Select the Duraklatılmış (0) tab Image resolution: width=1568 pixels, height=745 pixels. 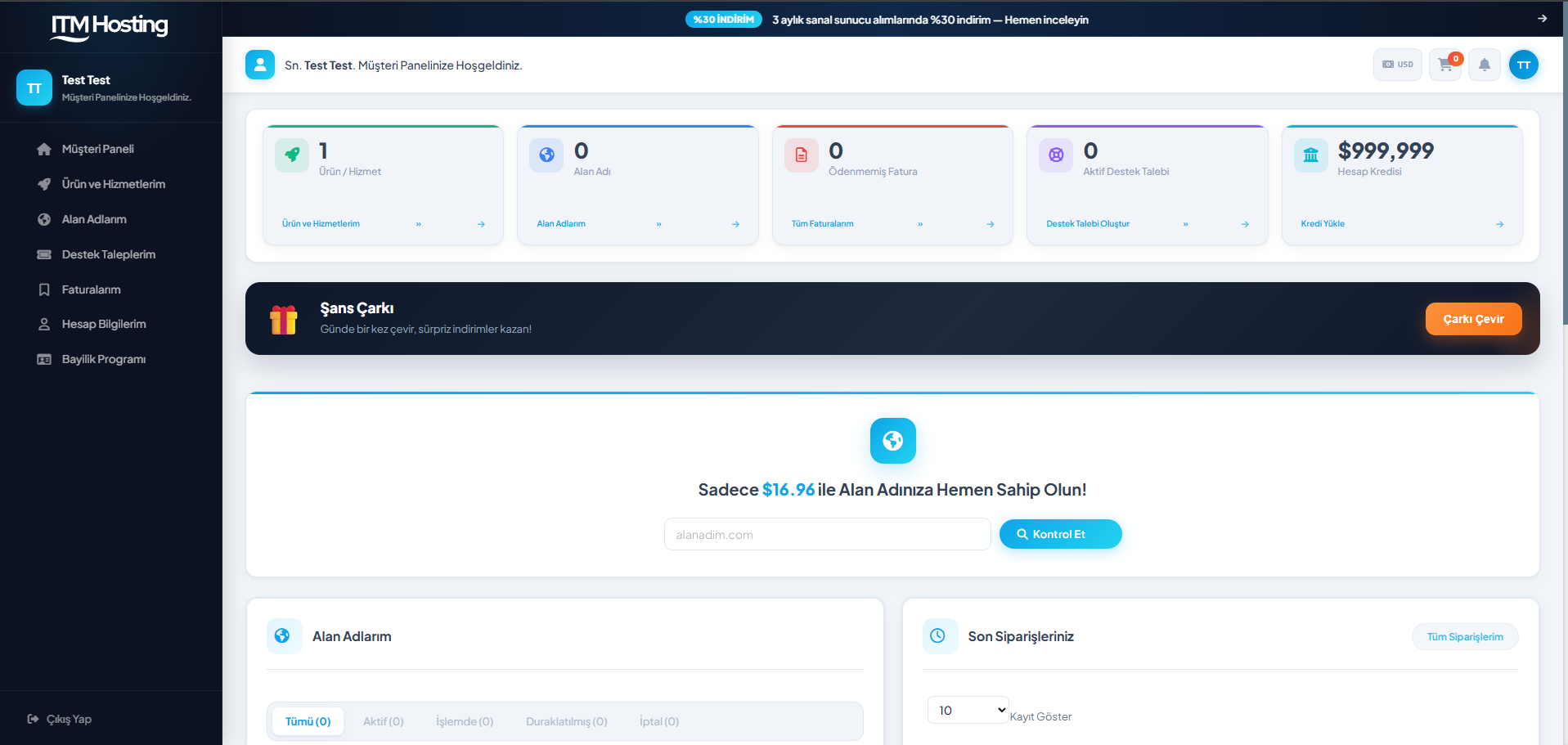[566, 721]
